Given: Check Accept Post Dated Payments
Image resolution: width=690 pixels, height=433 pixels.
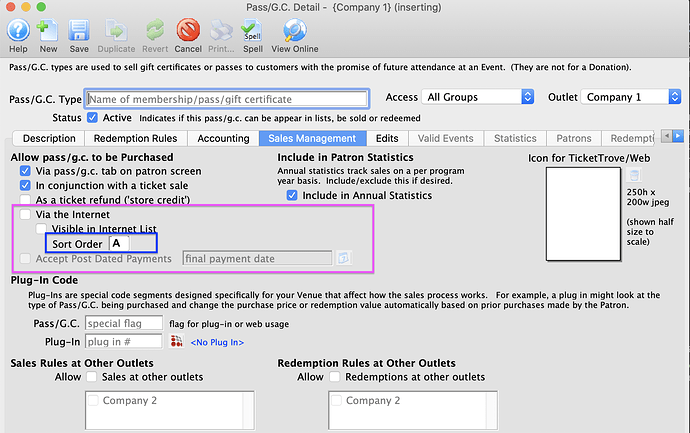Looking at the screenshot, I should [25, 258].
